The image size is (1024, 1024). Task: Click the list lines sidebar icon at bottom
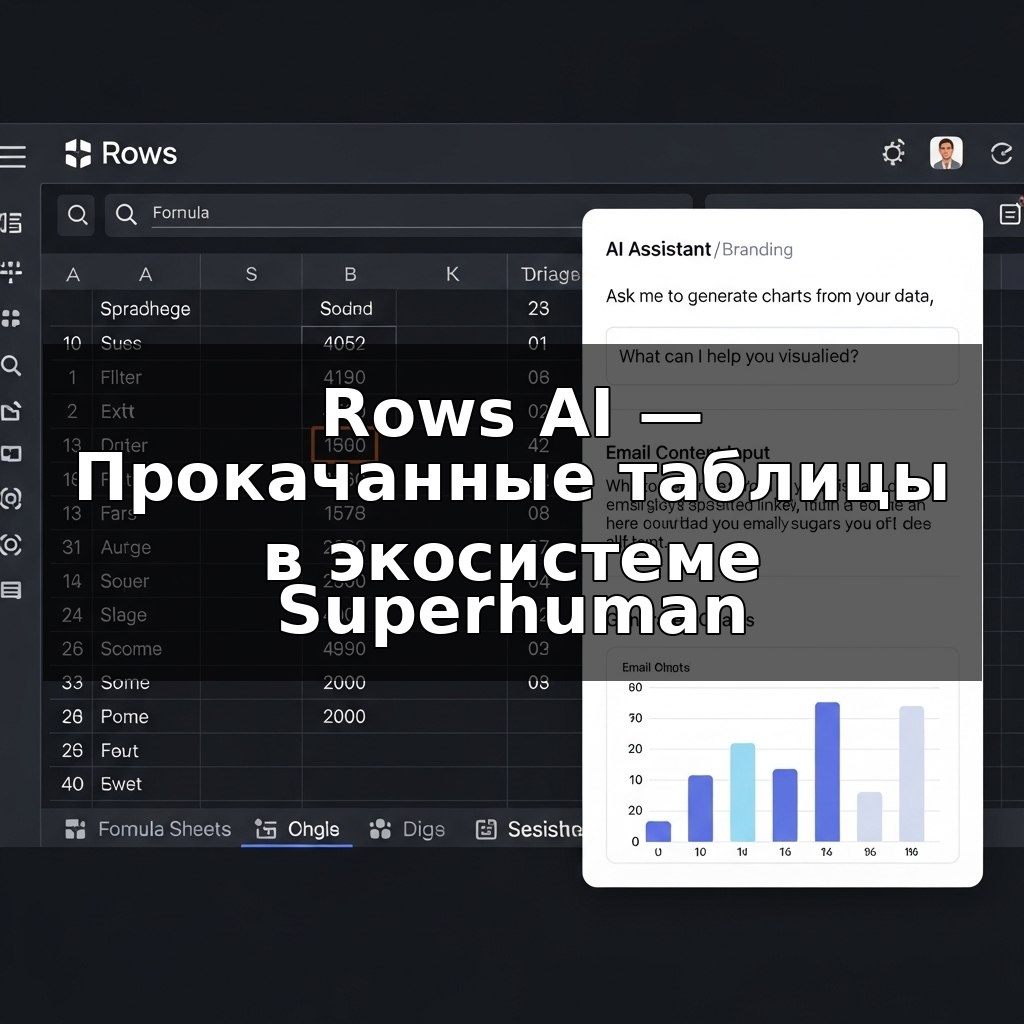[x=11, y=590]
